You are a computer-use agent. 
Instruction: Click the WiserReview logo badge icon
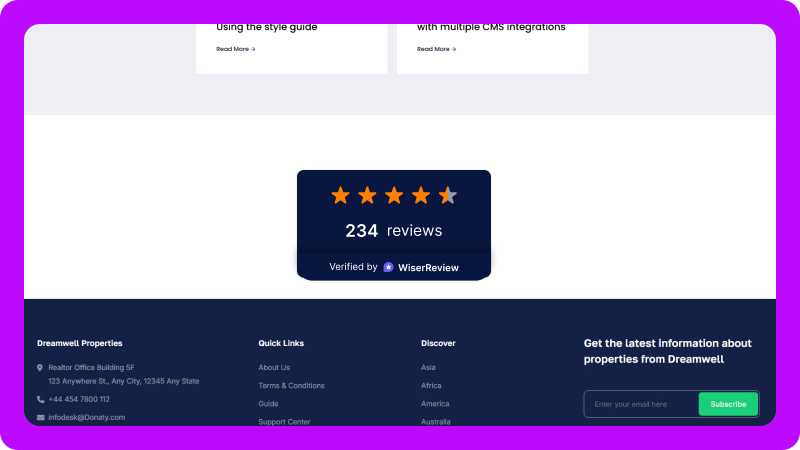[388, 267]
